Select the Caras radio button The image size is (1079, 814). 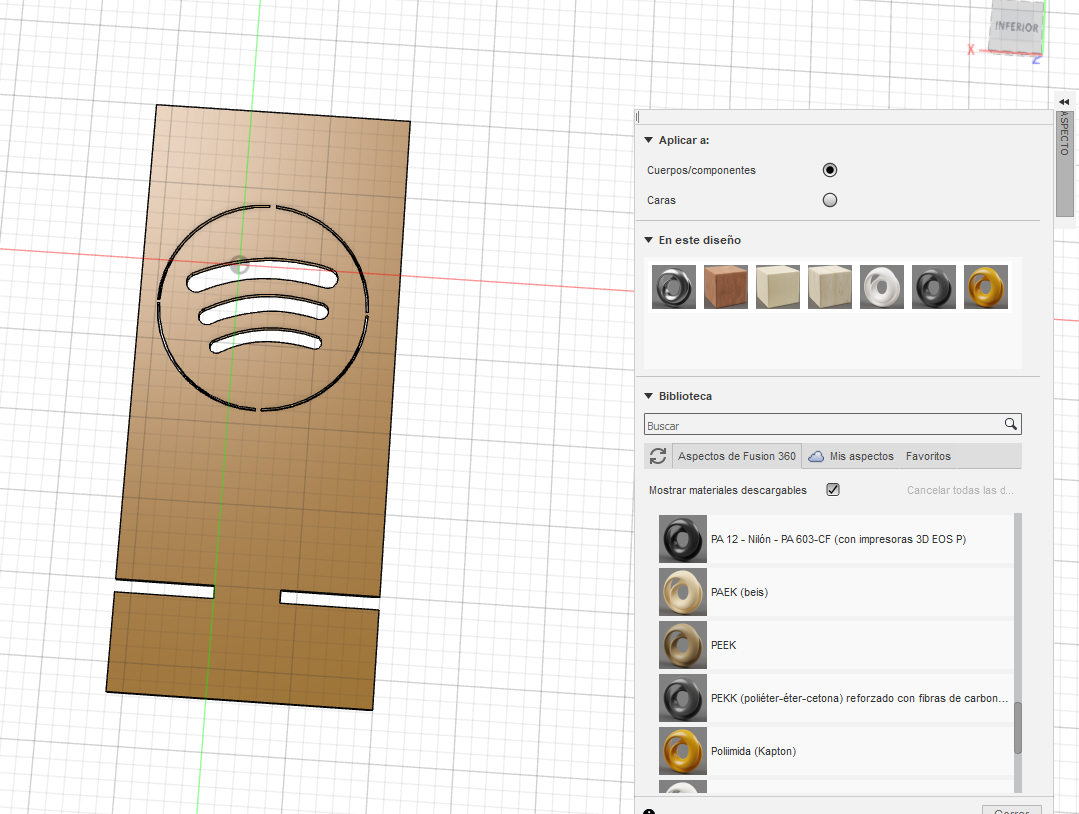point(830,200)
